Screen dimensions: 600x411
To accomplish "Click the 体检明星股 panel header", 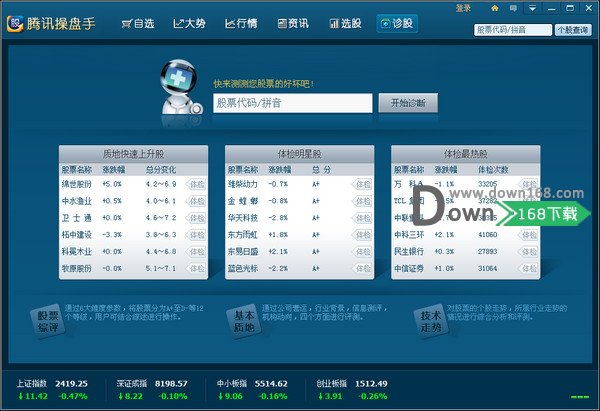I will pos(300,154).
